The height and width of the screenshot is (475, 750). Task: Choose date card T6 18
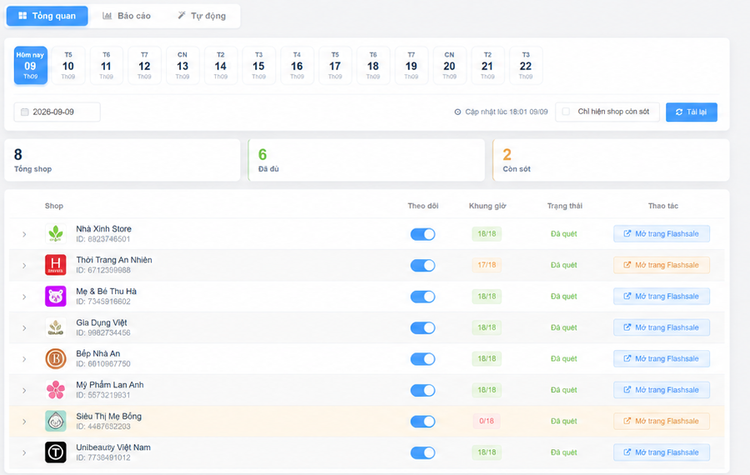373,66
